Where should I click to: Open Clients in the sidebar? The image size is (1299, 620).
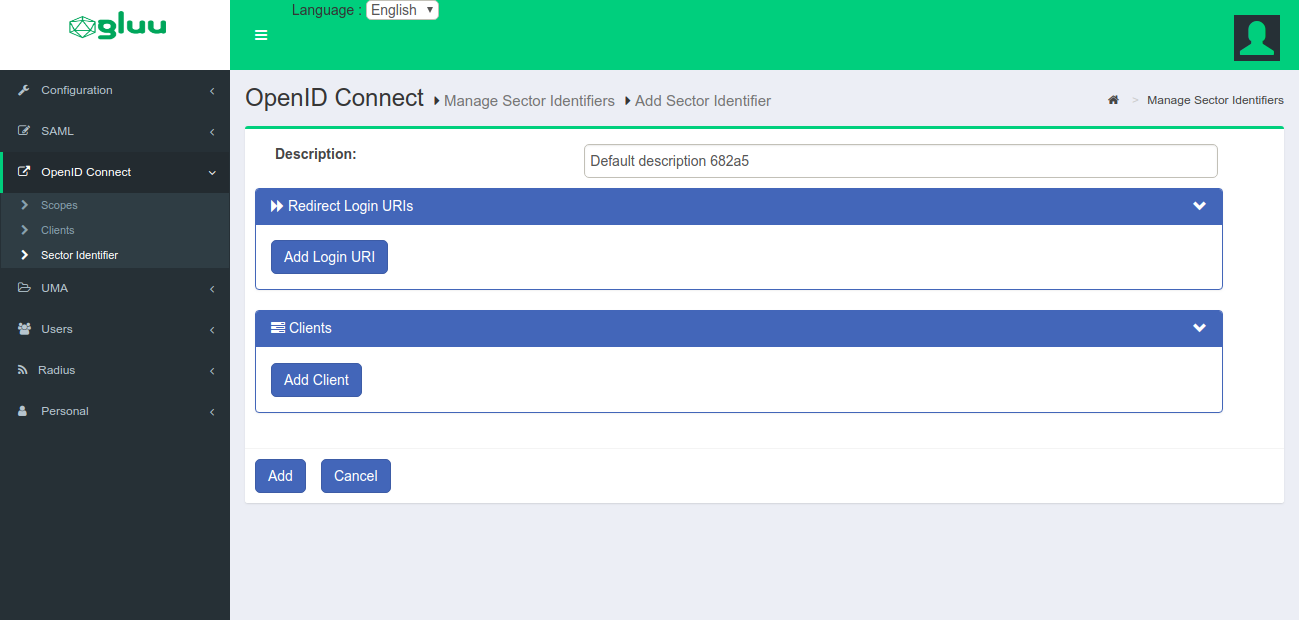pyautogui.click(x=57, y=230)
